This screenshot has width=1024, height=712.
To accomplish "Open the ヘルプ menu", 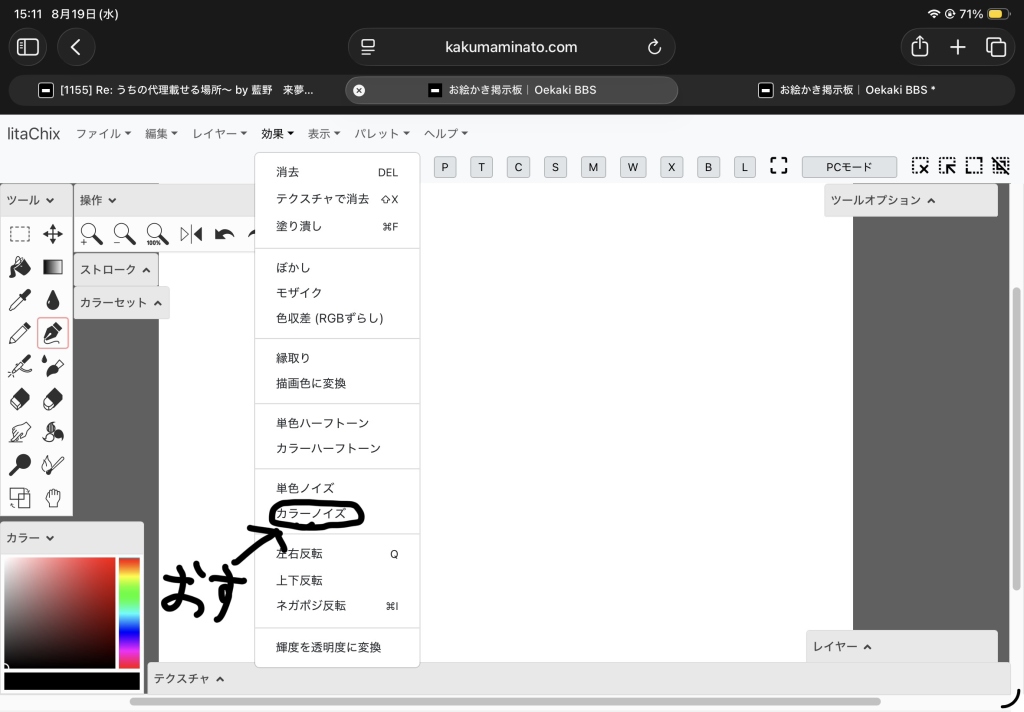I will (445, 133).
